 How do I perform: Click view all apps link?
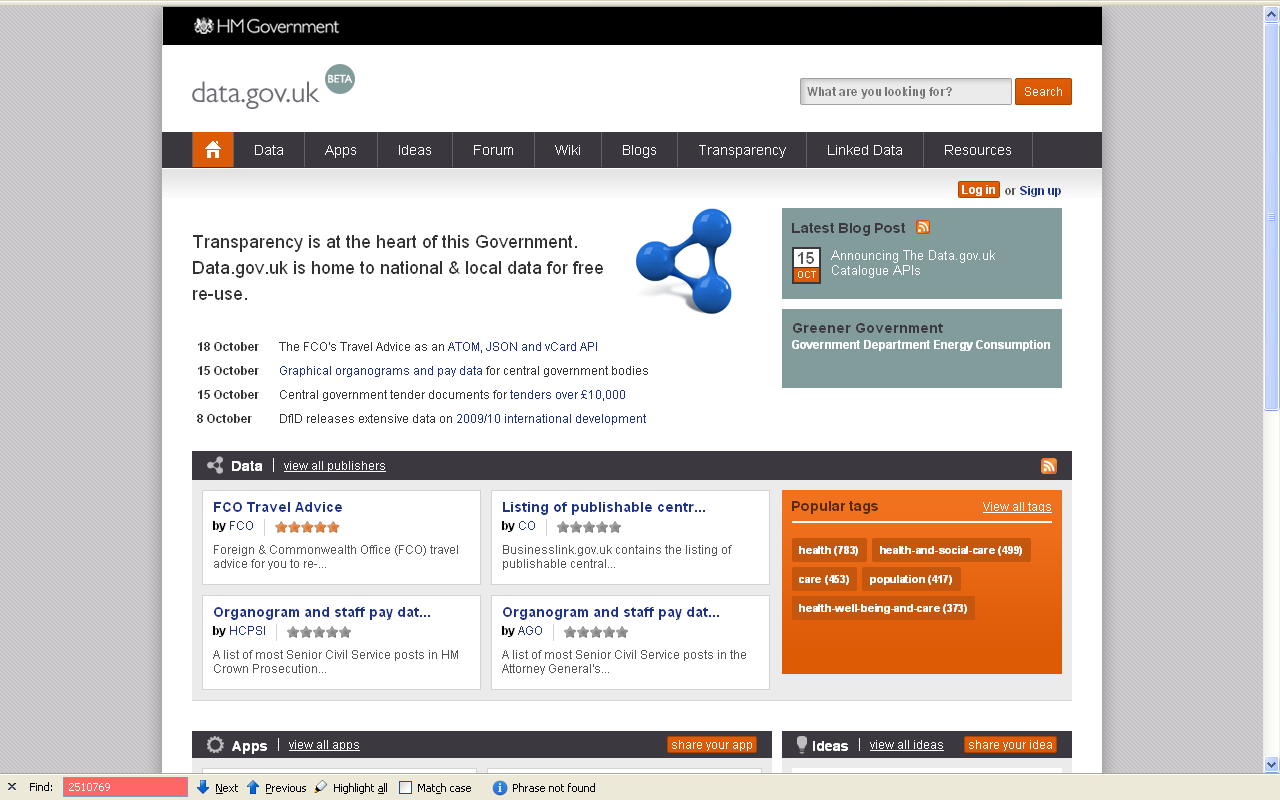coord(324,745)
